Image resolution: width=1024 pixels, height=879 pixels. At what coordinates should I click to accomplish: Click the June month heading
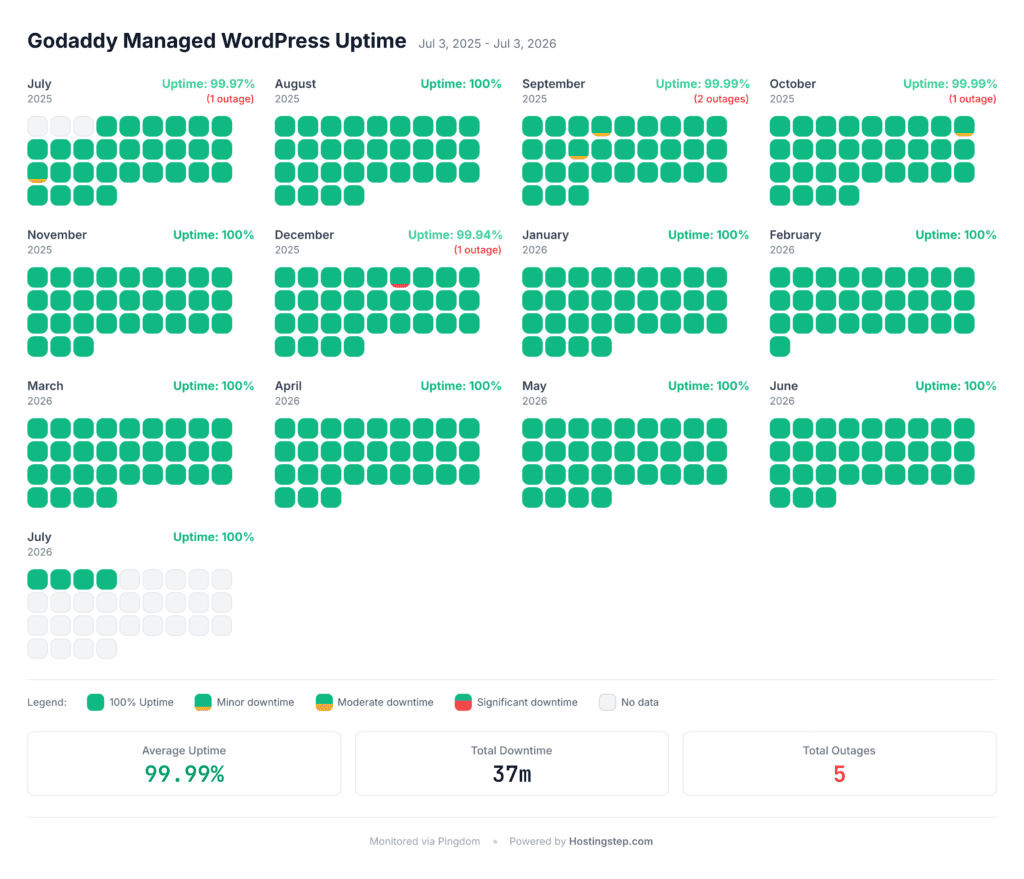pos(784,386)
